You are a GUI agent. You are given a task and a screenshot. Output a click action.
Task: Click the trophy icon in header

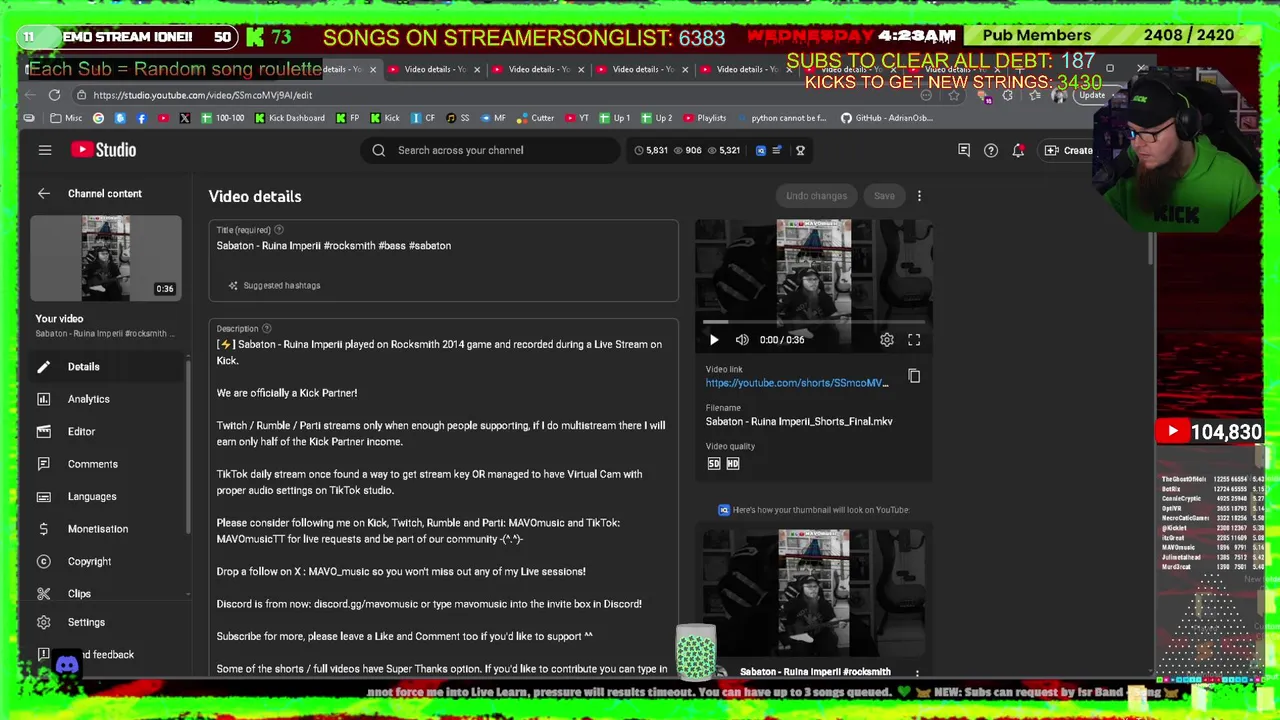(800, 150)
